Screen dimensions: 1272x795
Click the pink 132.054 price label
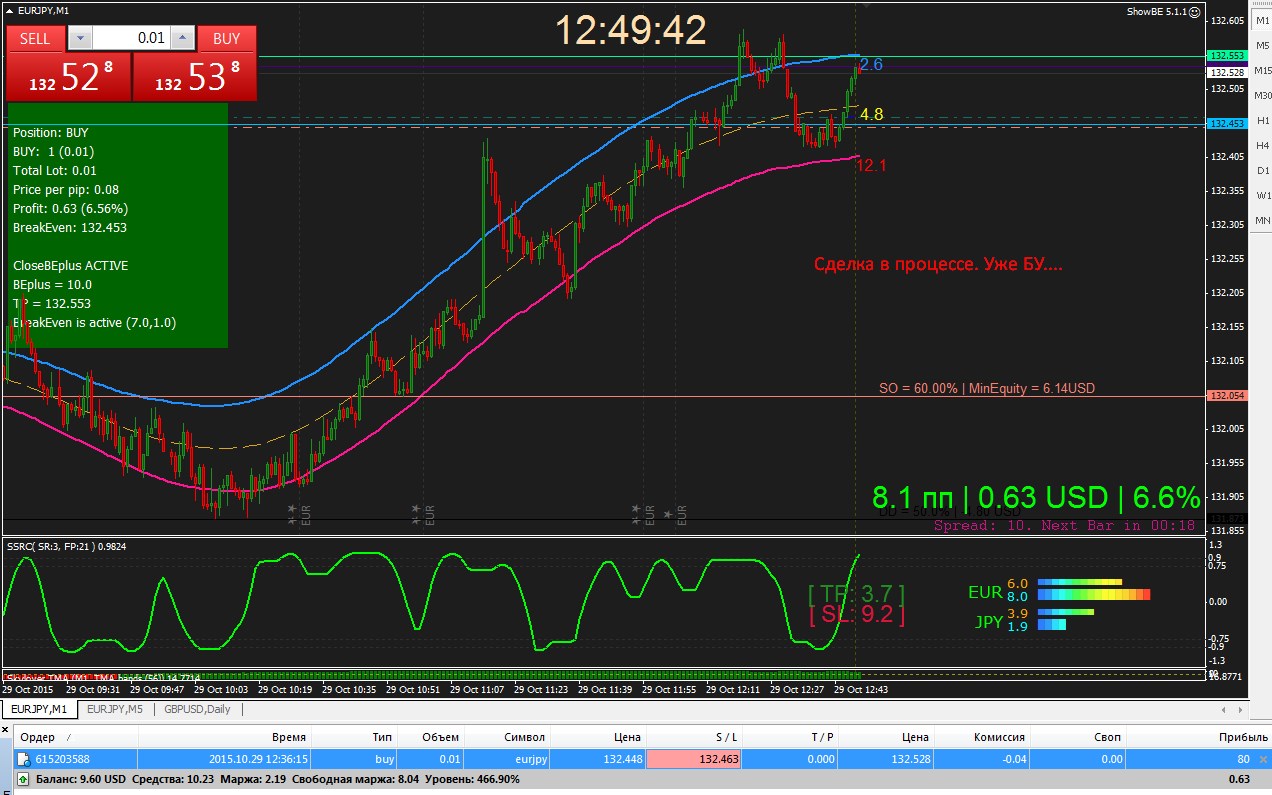tap(1226, 396)
